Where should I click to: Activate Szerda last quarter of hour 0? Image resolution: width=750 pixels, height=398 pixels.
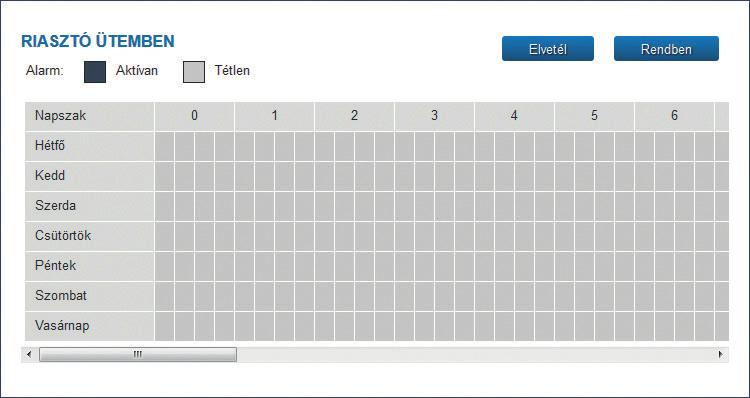coord(224,206)
